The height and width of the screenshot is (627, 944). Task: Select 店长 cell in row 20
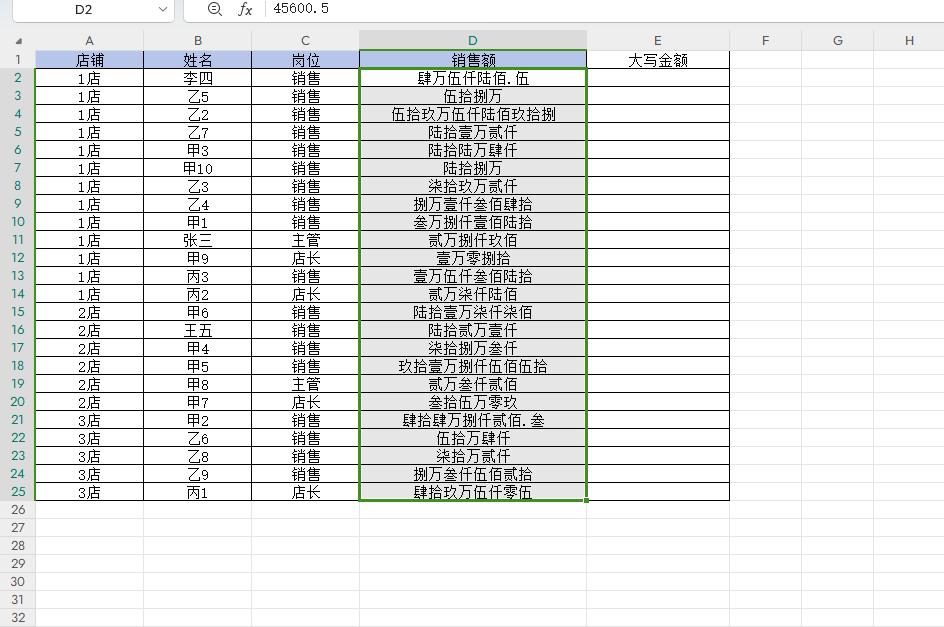click(x=305, y=402)
